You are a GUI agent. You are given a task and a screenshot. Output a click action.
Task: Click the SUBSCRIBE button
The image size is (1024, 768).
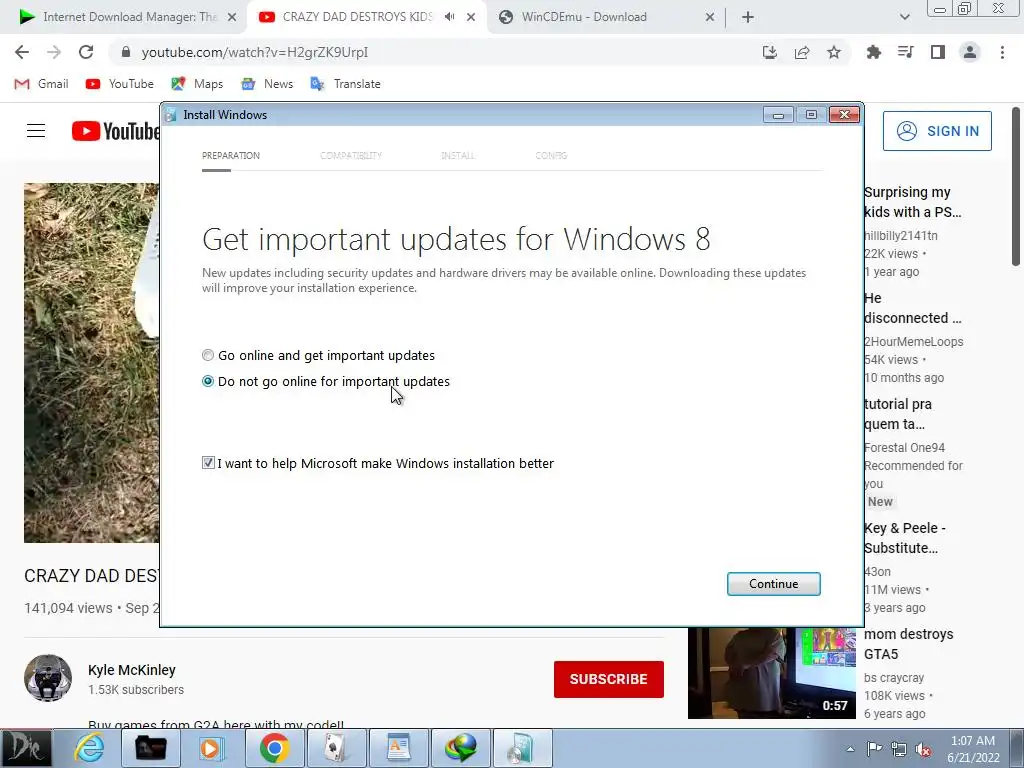[609, 679]
